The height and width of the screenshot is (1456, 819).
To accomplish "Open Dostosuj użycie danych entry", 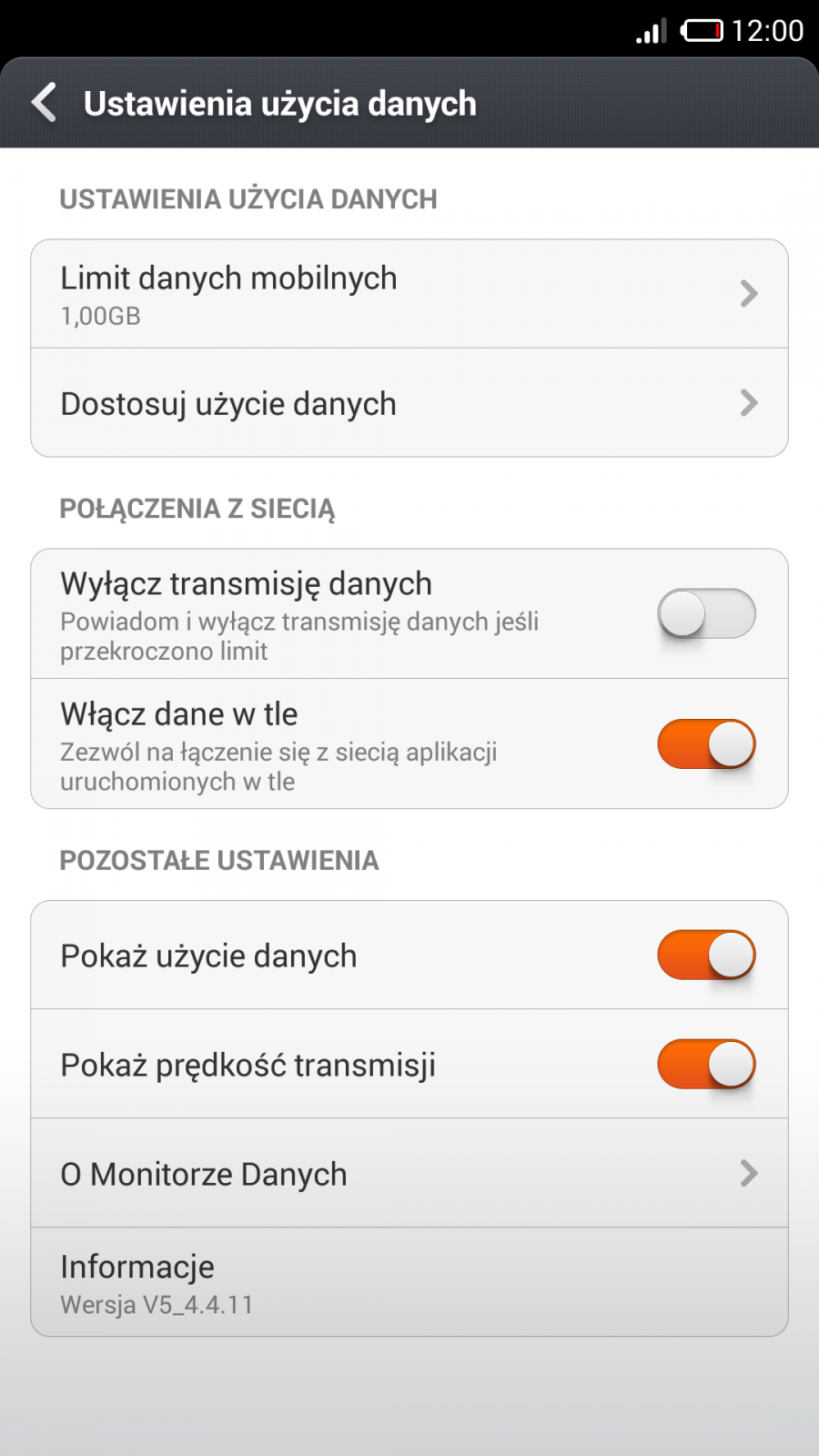I will coord(228,404).
